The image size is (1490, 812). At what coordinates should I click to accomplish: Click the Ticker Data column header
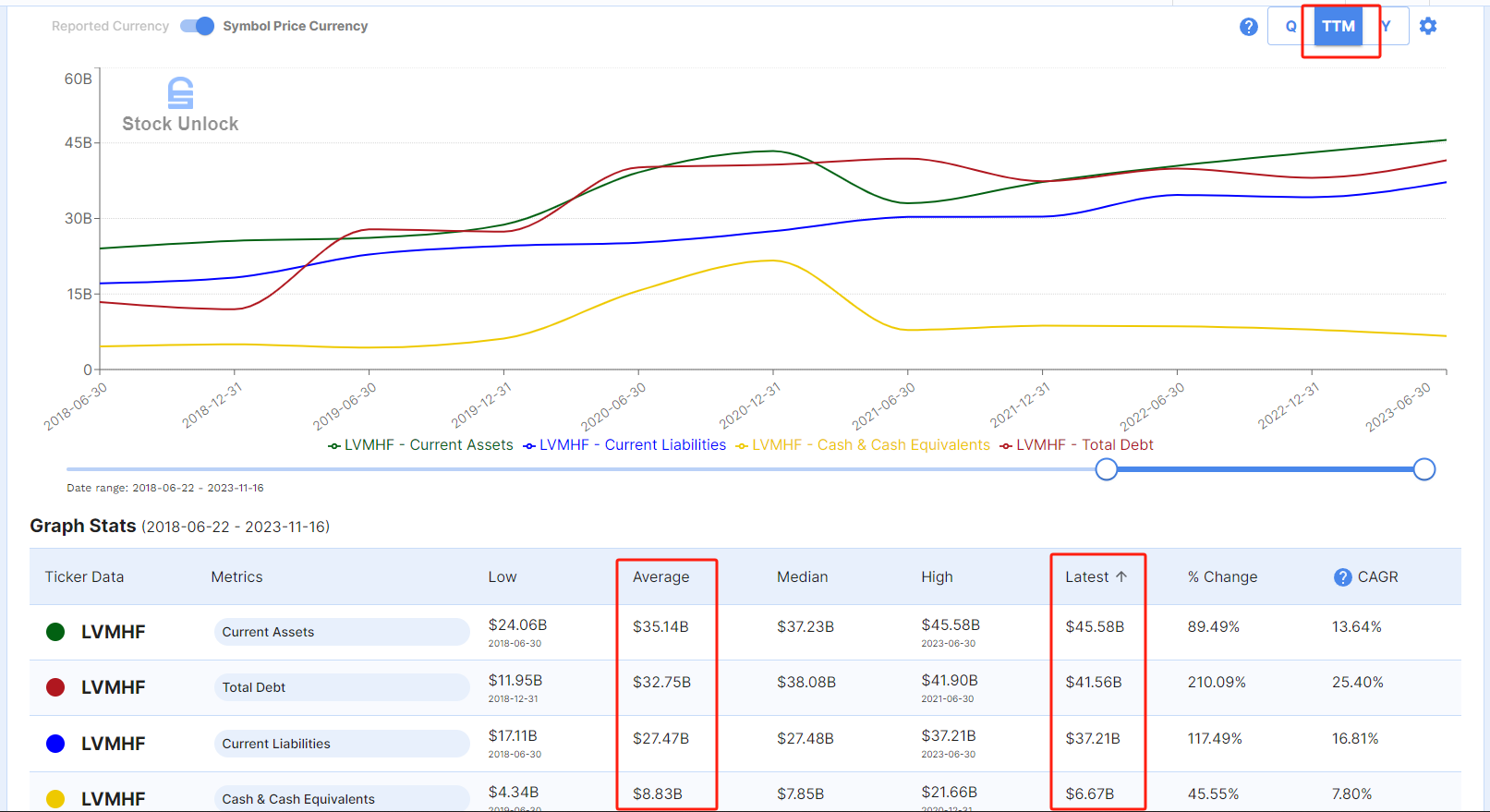tap(84, 576)
